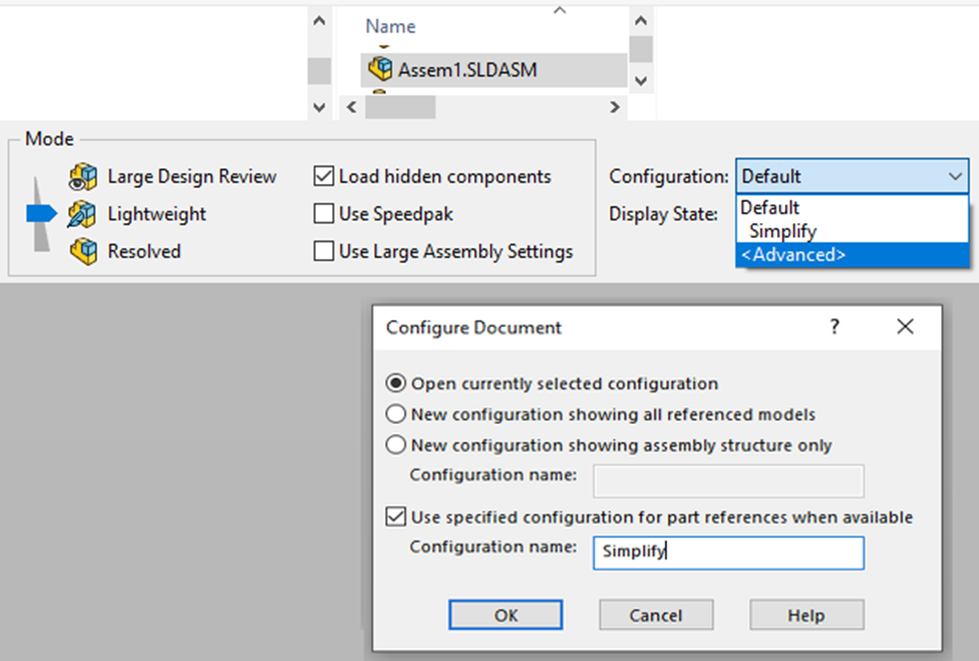The image size is (979, 661).
Task: Choose <Advanced> from the configuration list
Action: pos(793,255)
